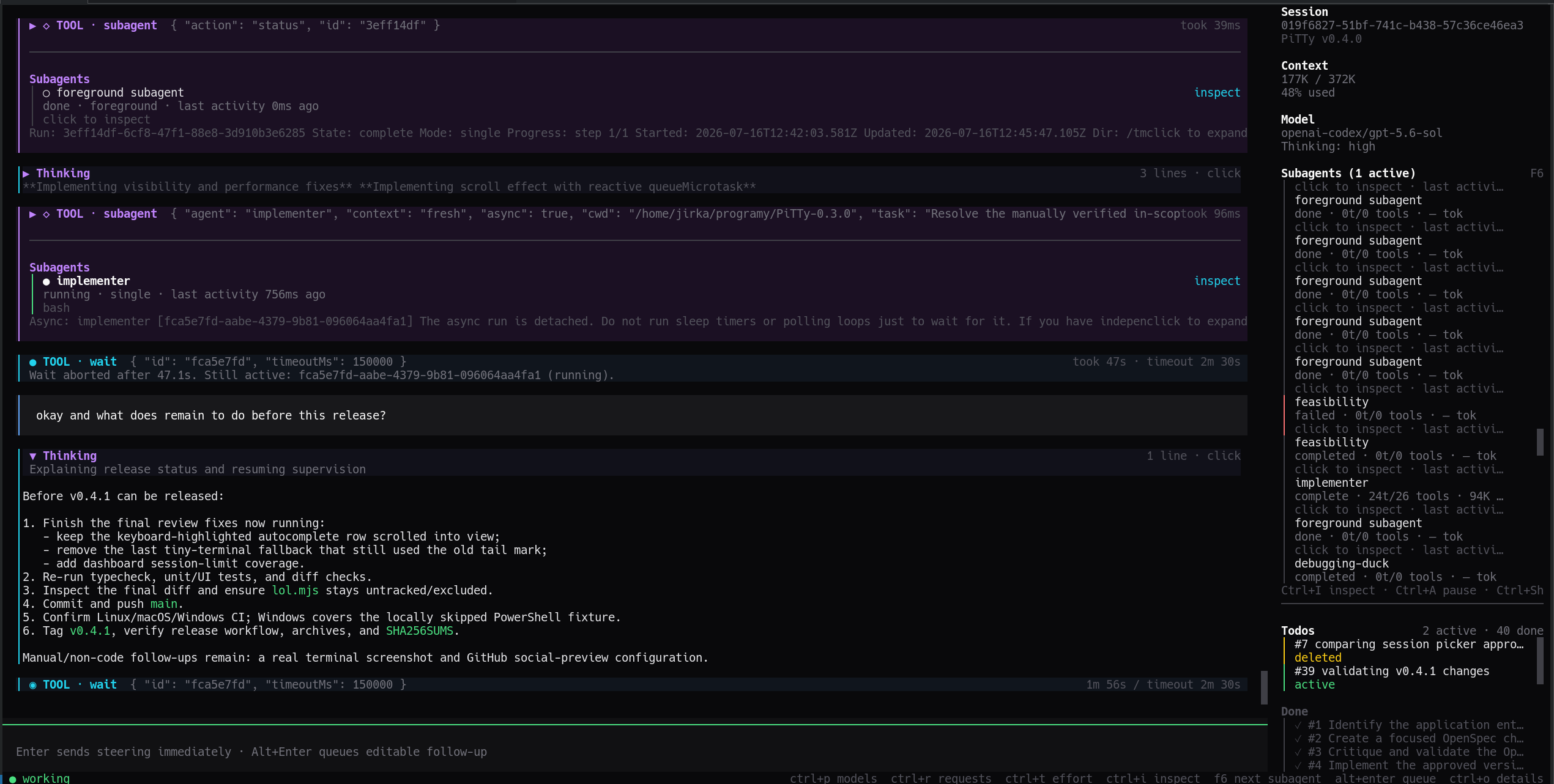The height and width of the screenshot is (784, 1554).
Task: Expand the Run 3eff14df output line
Action: point(638,133)
